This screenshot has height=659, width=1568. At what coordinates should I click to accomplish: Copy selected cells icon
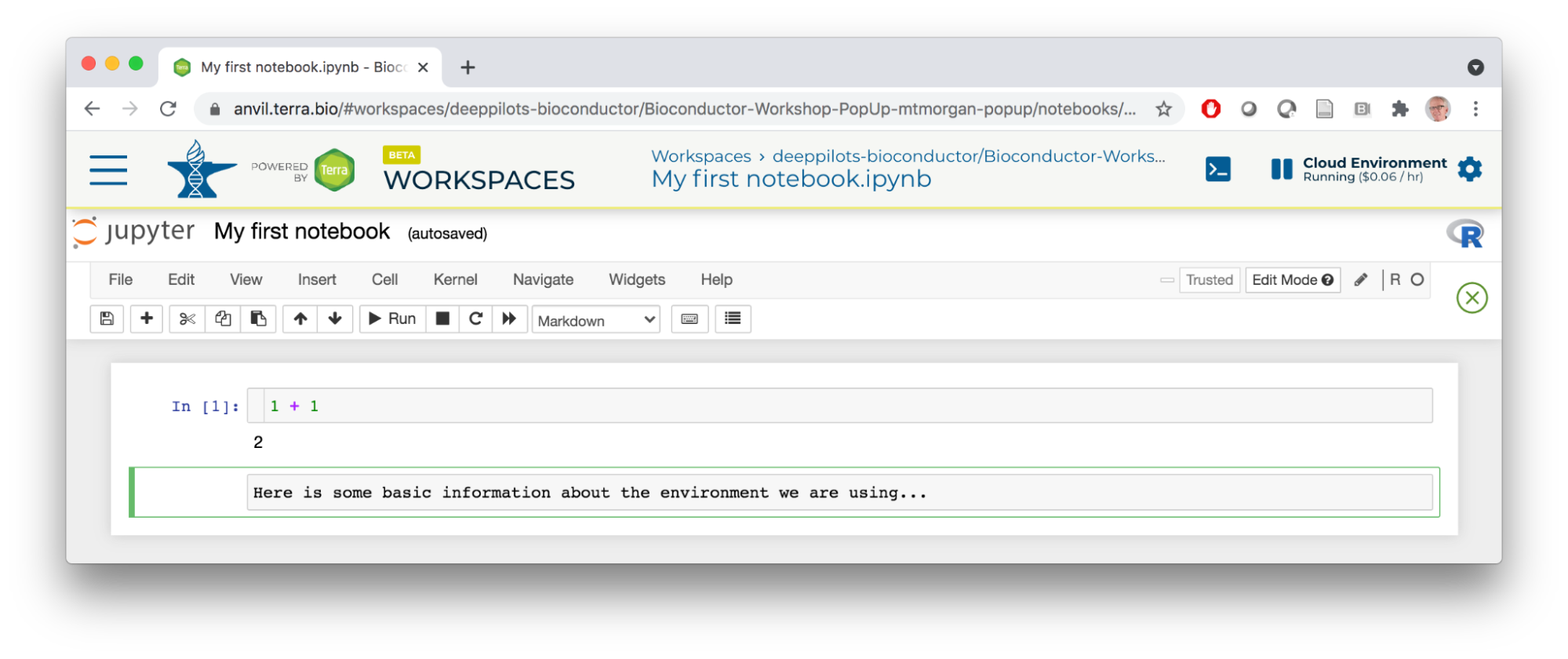tap(223, 319)
